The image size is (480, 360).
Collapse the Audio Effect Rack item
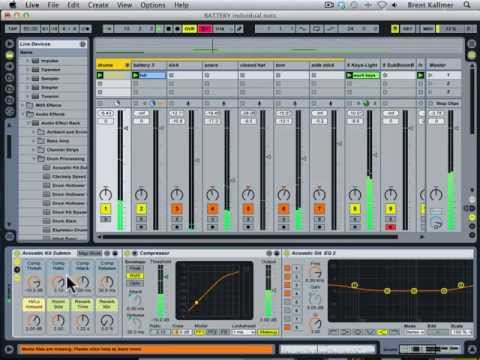(x=28, y=123)
